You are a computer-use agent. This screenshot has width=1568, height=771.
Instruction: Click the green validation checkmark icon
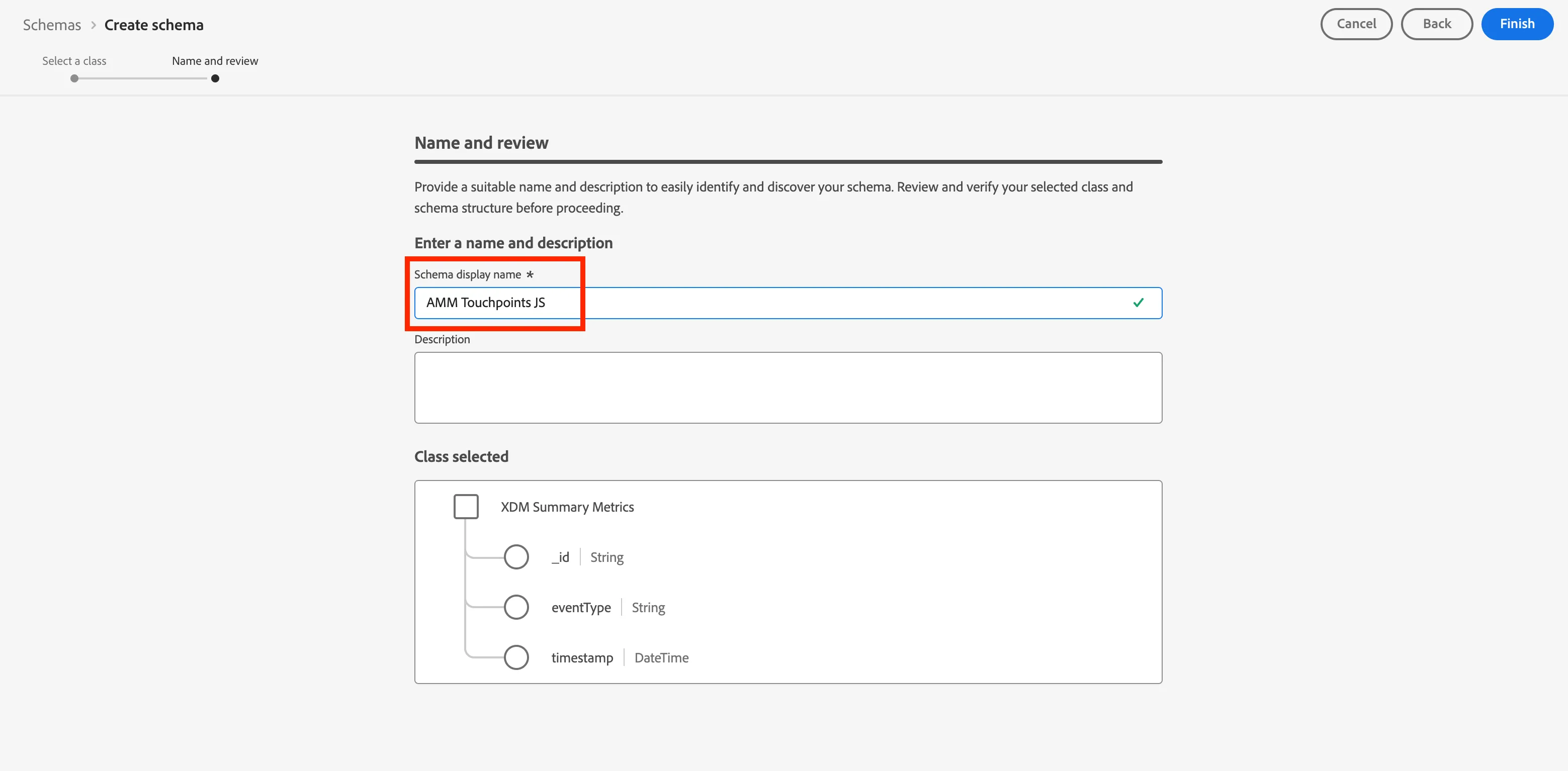point(1138,303)
